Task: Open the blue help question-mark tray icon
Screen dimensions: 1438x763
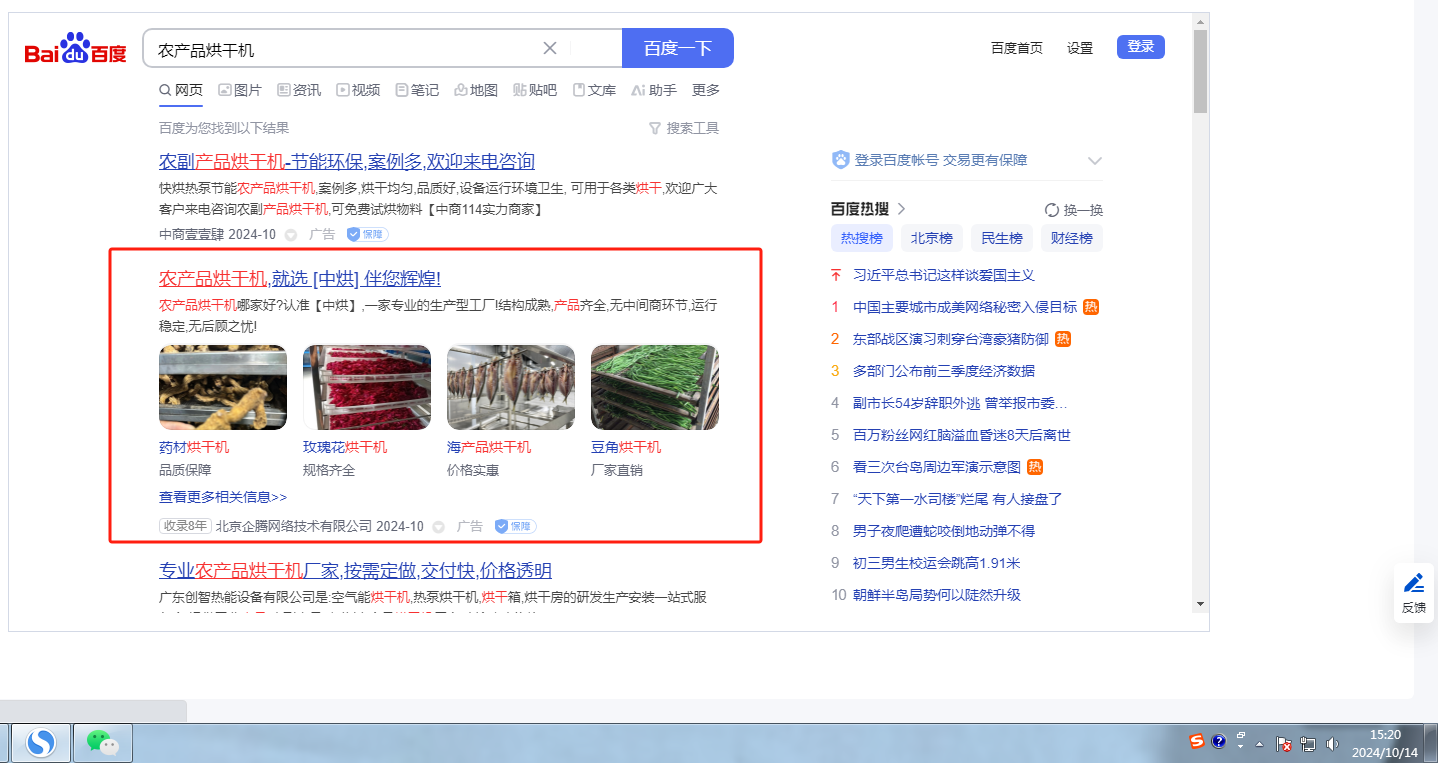Action: click(x=1218, y=742)
